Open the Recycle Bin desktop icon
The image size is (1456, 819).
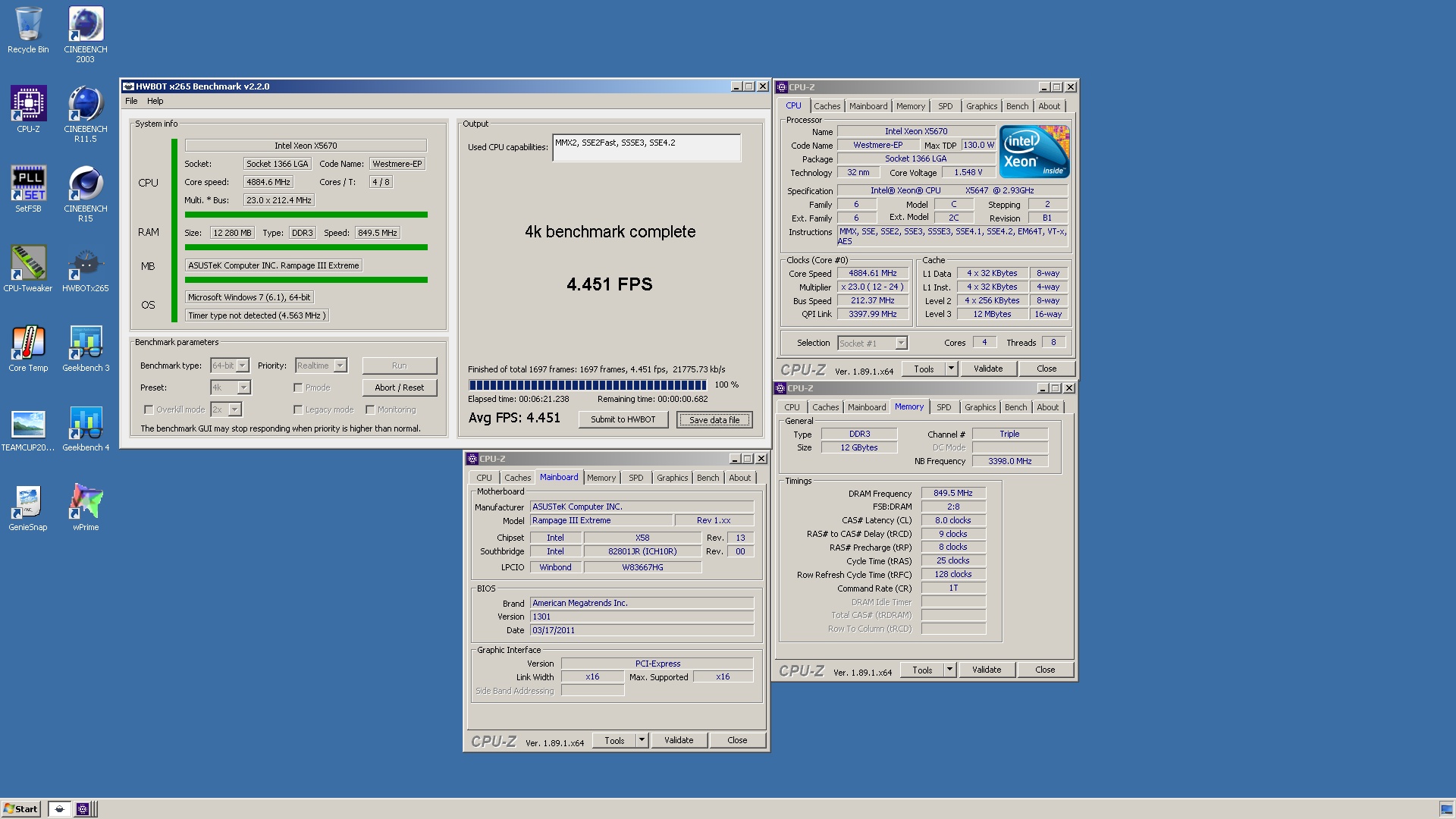28,31
